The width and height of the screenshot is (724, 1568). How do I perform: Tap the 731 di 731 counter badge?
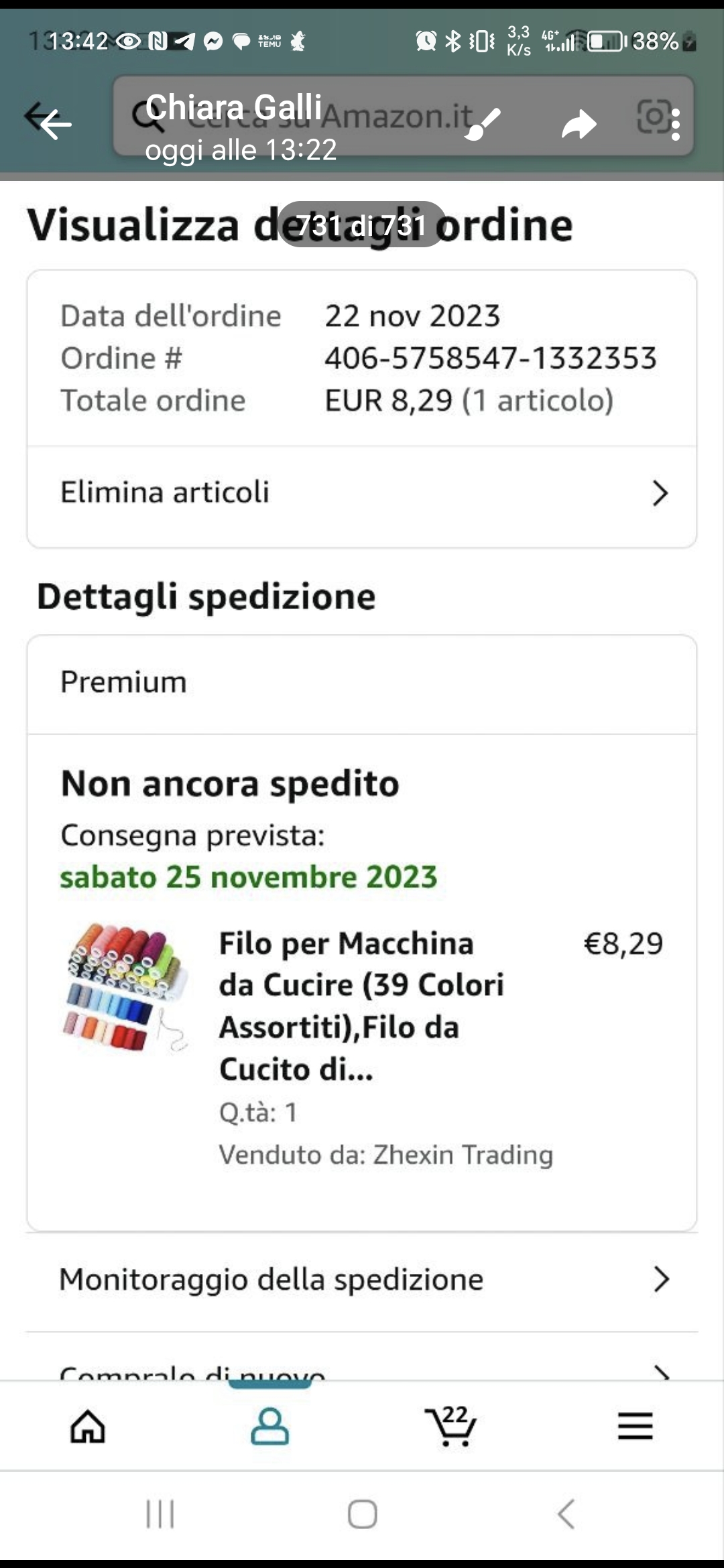pos(362,224)
